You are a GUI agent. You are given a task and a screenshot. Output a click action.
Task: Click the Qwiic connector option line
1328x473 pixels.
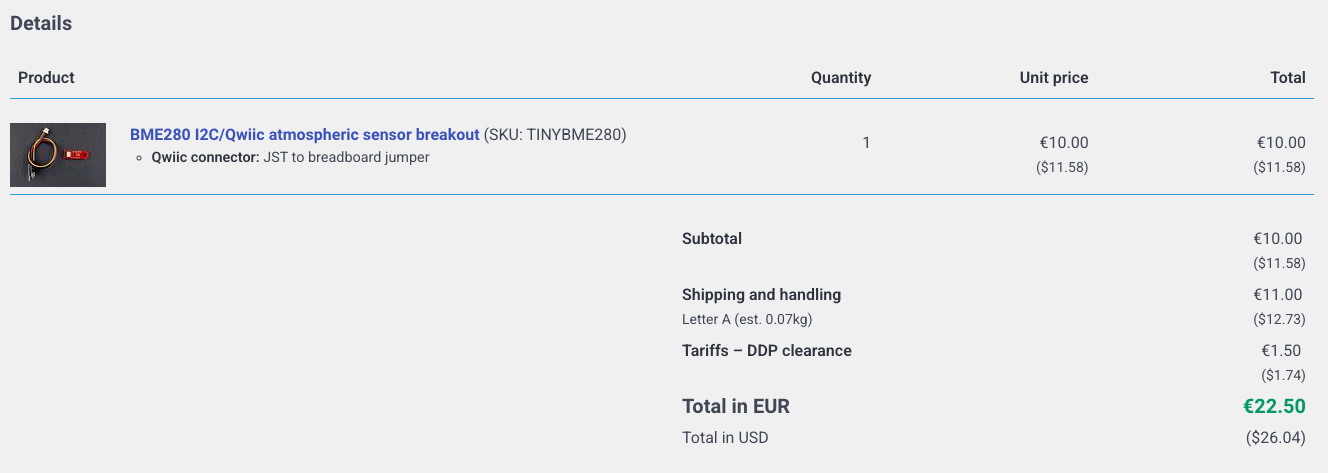(290, 157)
